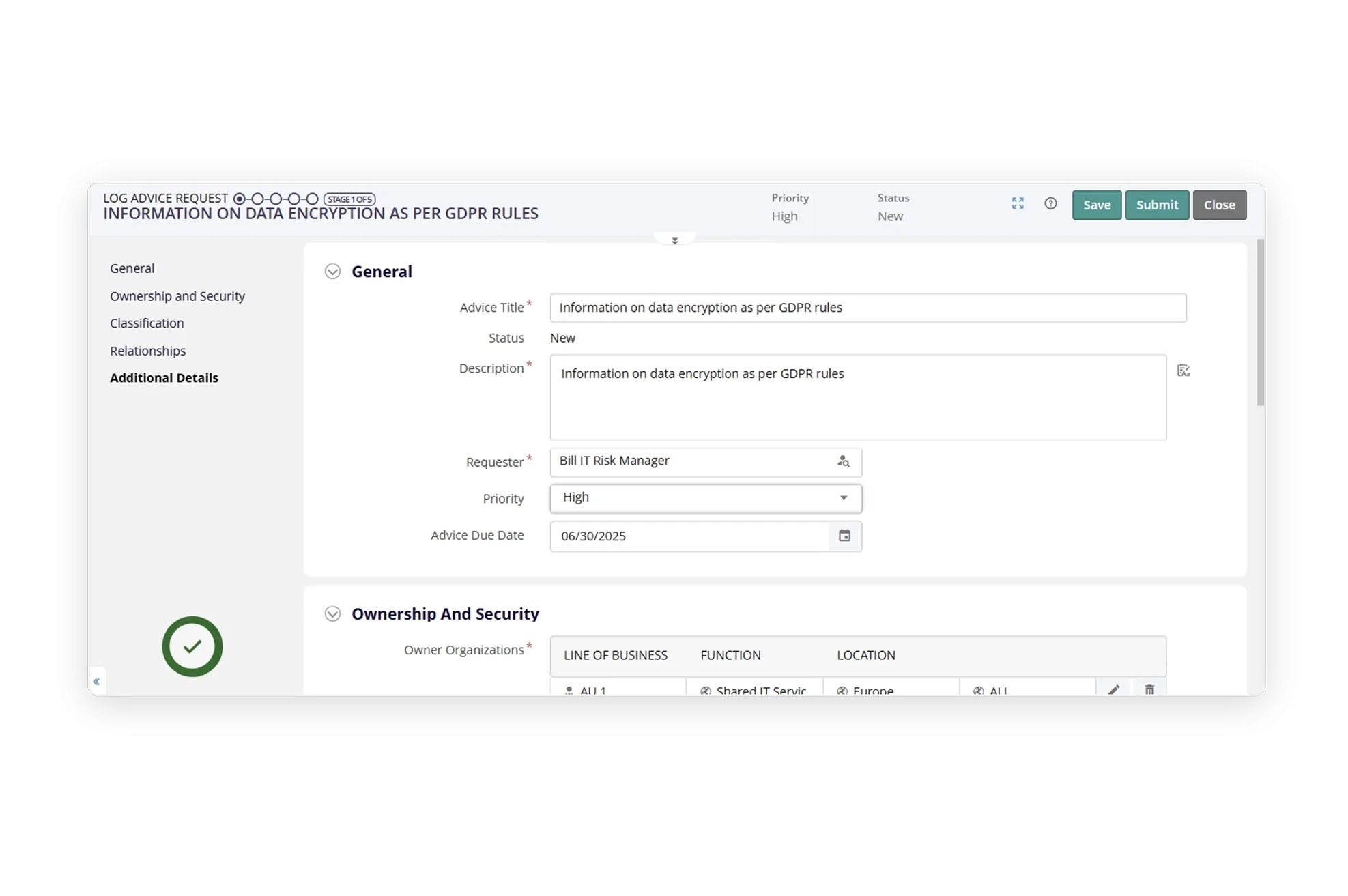Screen dimensions: 1348x896
Task: Click the third stage circle in workflow
Action: 275,199
